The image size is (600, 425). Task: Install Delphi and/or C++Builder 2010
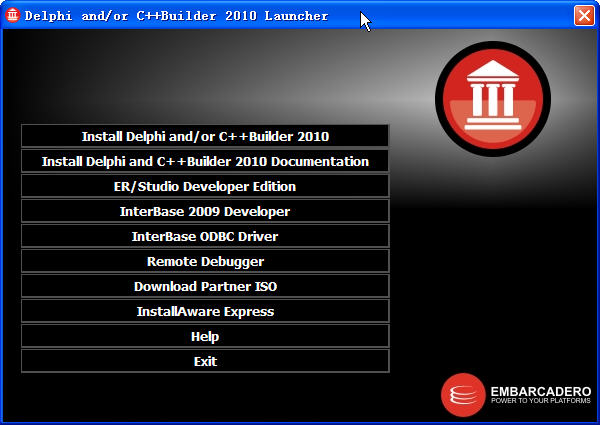coord(205,136)
